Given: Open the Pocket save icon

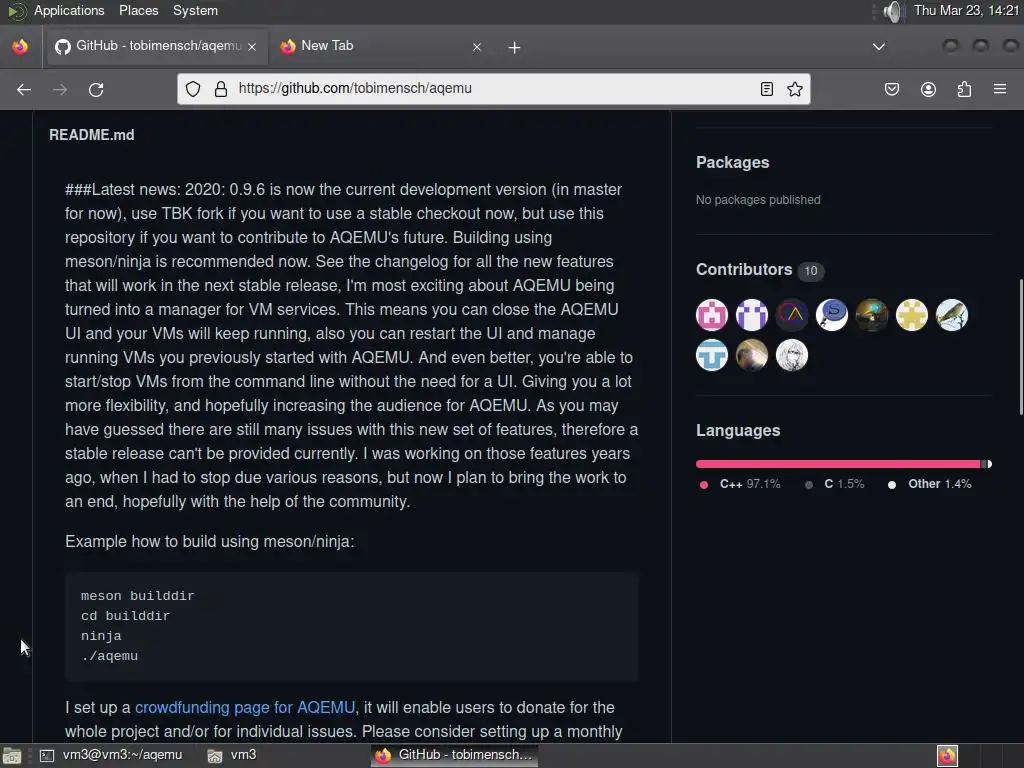Looking at the screenshot, I should coord(891,89).
